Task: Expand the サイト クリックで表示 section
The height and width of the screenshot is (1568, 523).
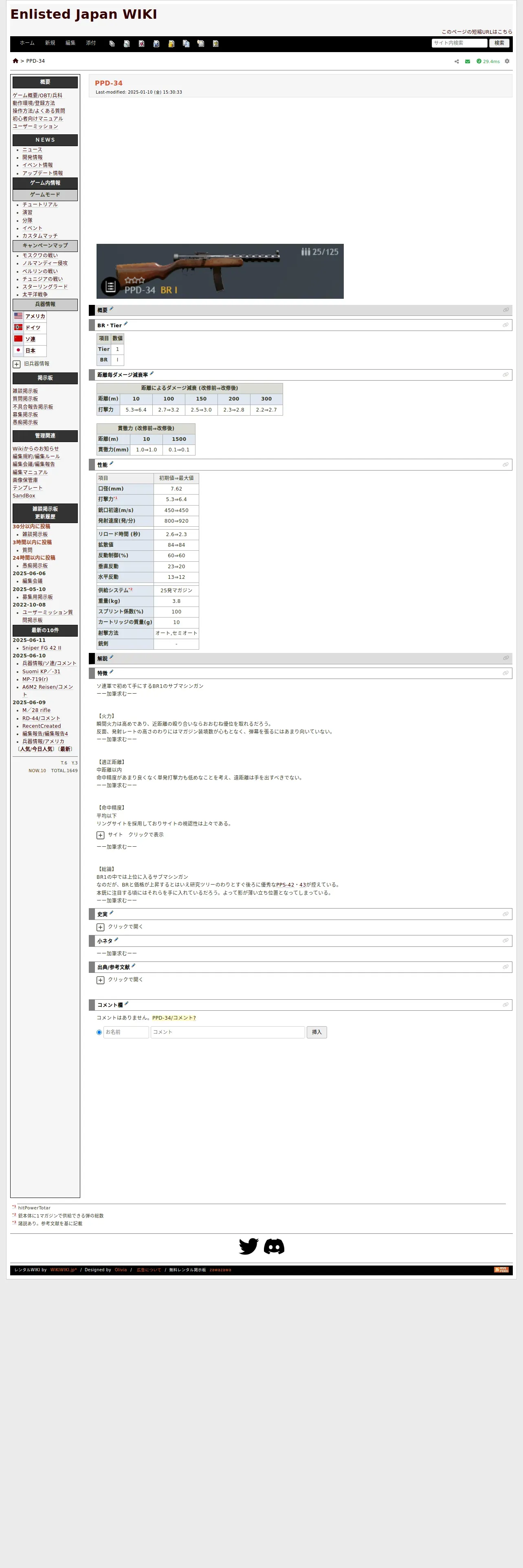Action: pyautogui.click(x=101, y=835)
